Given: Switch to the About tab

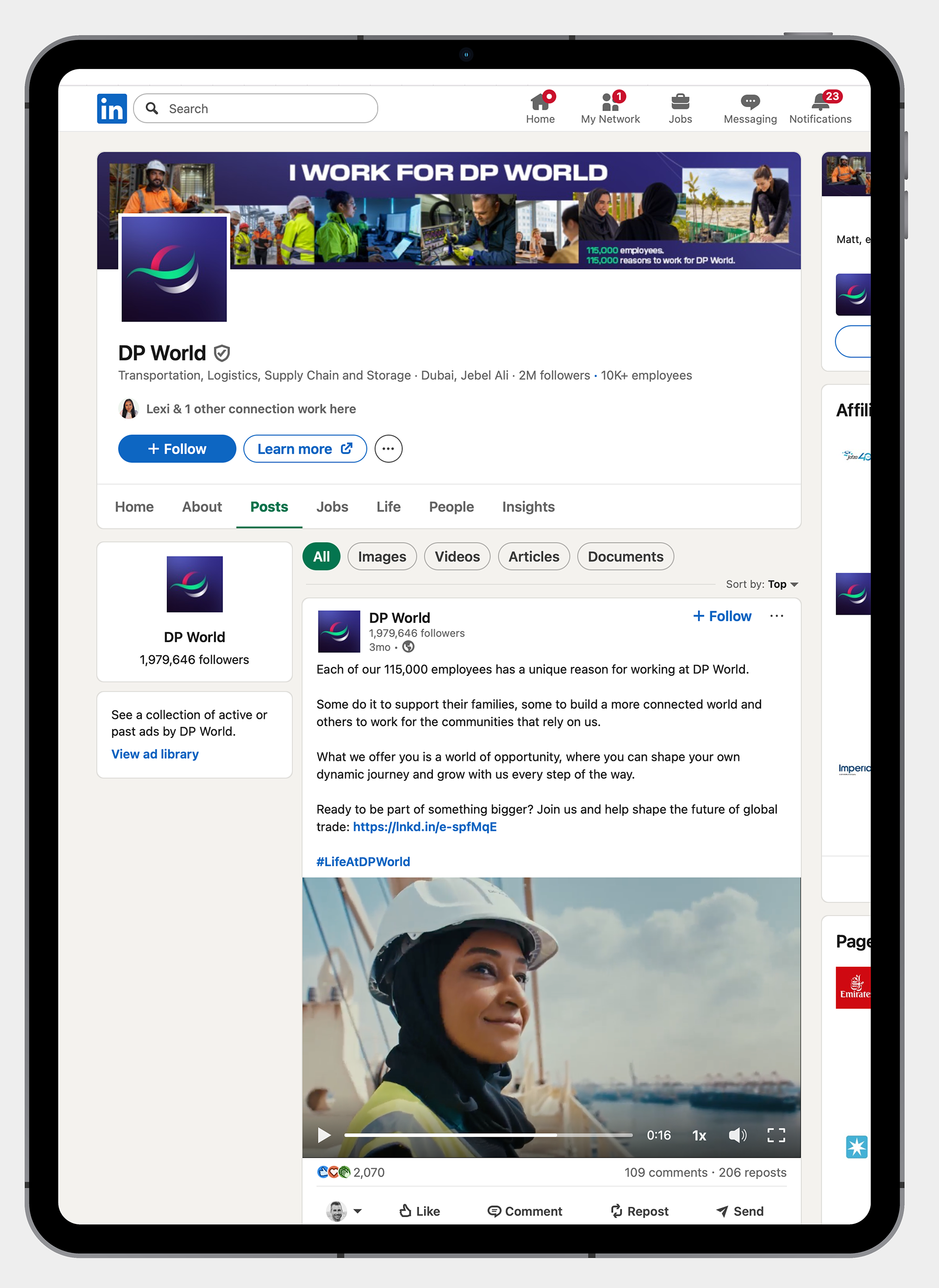Looking at the screenshot, I should click(202, 506).
